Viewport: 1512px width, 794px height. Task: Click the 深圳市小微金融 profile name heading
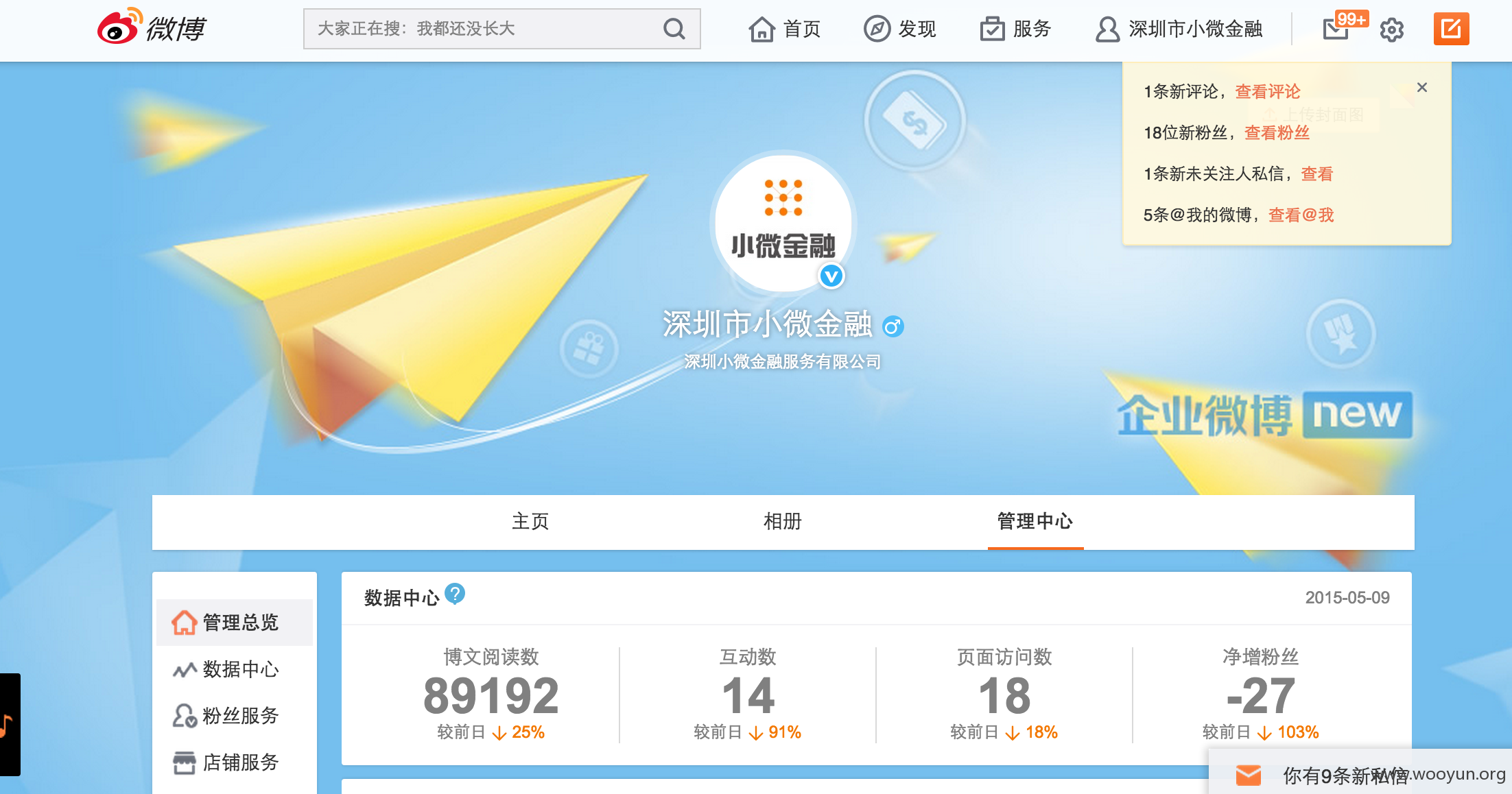(767, 324)
